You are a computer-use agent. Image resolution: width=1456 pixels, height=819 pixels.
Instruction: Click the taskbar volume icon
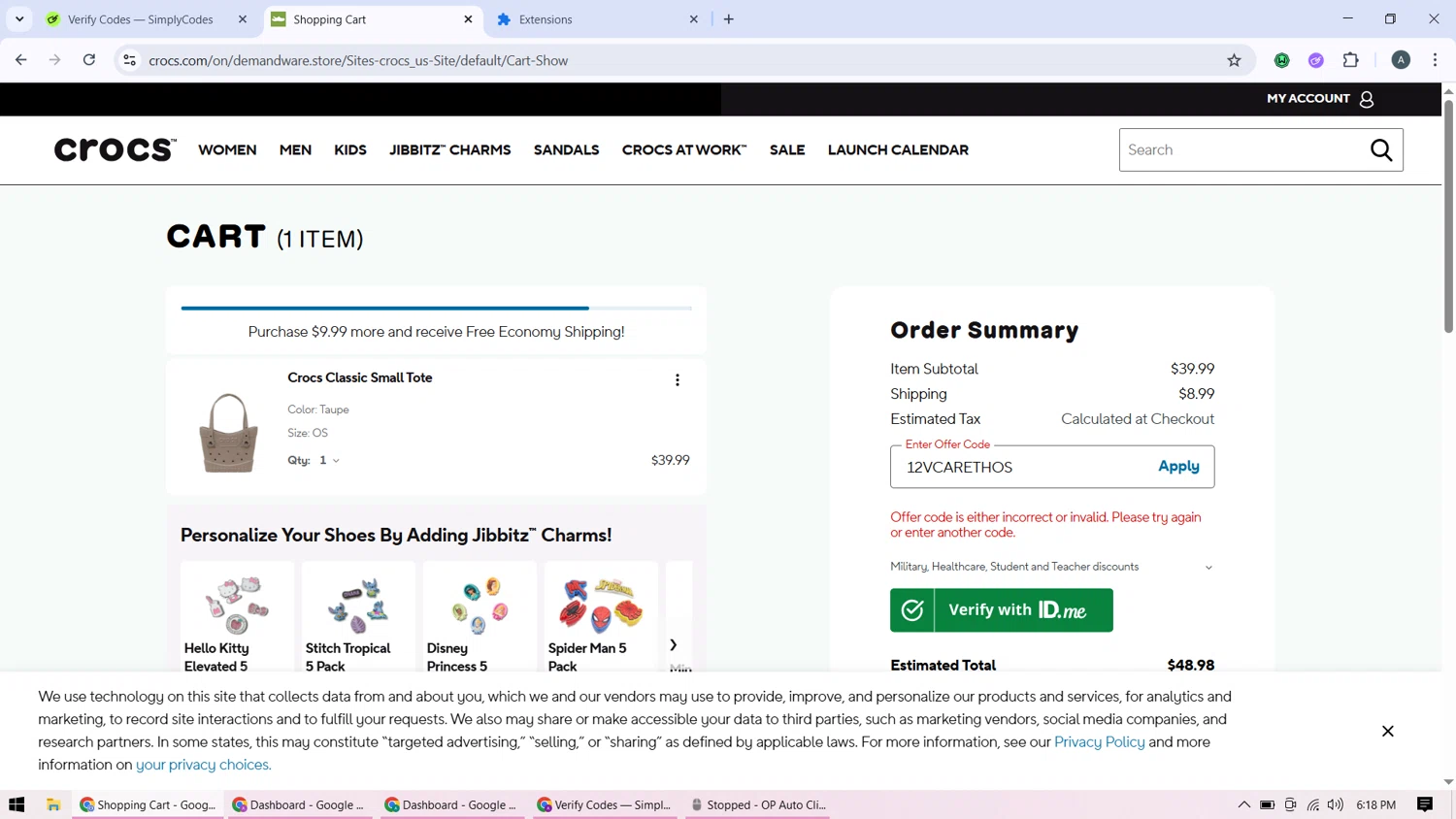coord(1336,804)
